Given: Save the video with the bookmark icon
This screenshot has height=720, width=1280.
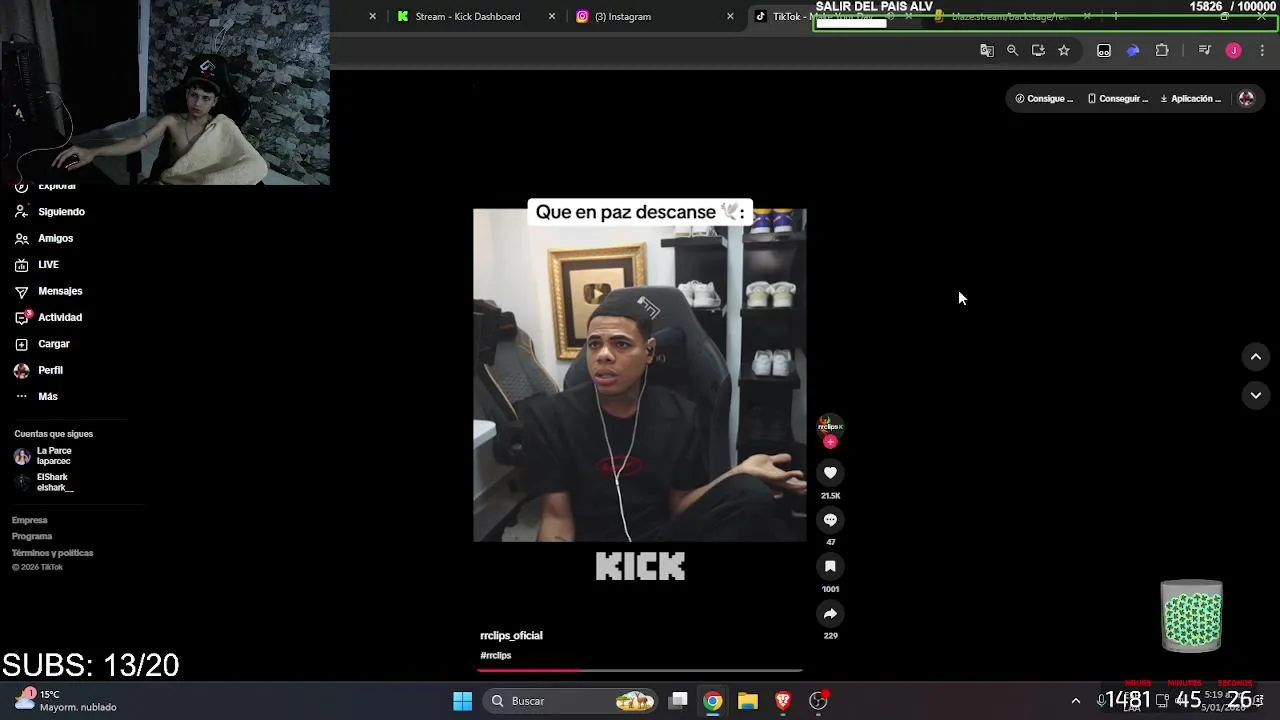Looking at the screenshot, I should click(830, 566).
